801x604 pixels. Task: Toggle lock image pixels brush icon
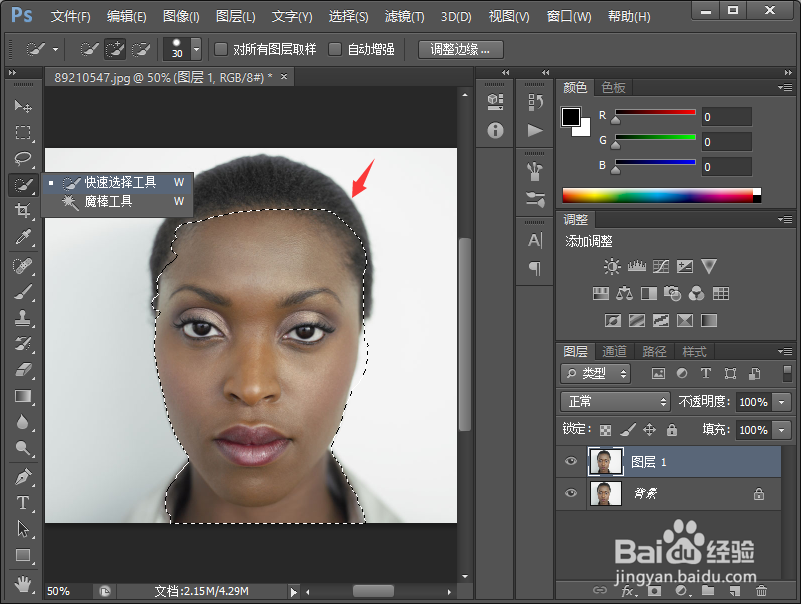click(x=627, y=430)
